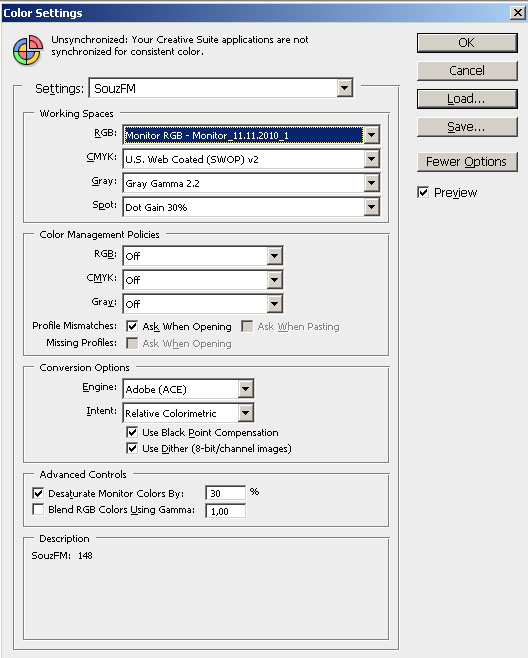
Task: Click the desaturate percentage input field
Action: tap(225, 493)
